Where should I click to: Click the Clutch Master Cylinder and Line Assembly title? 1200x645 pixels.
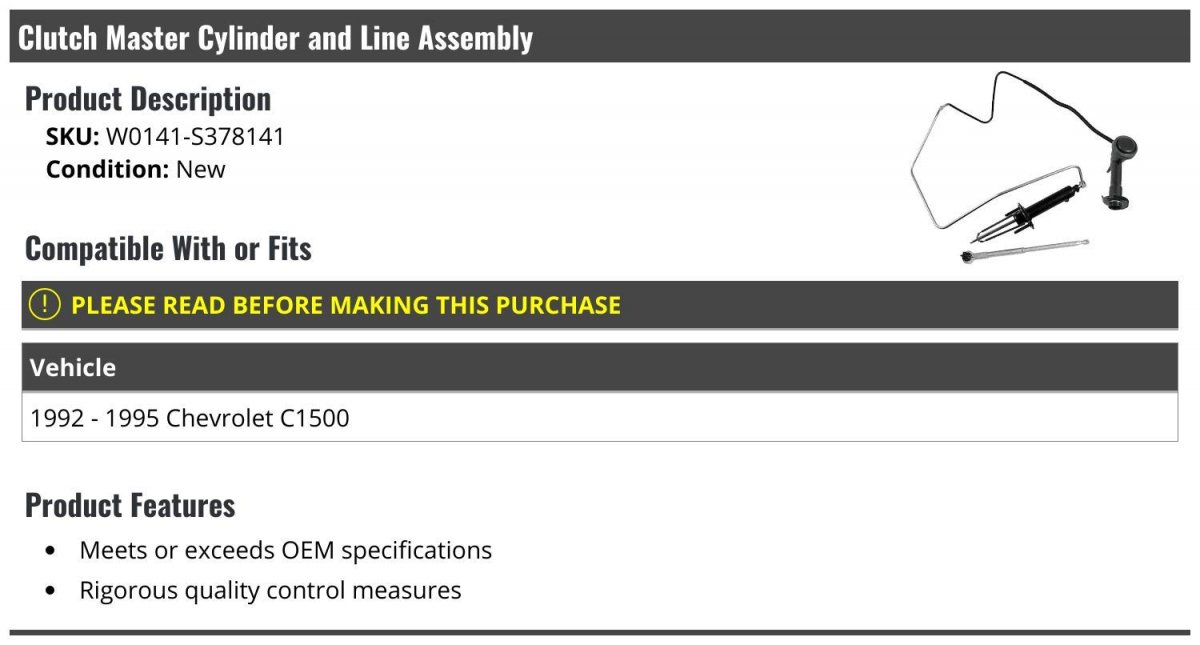point(275,38)
